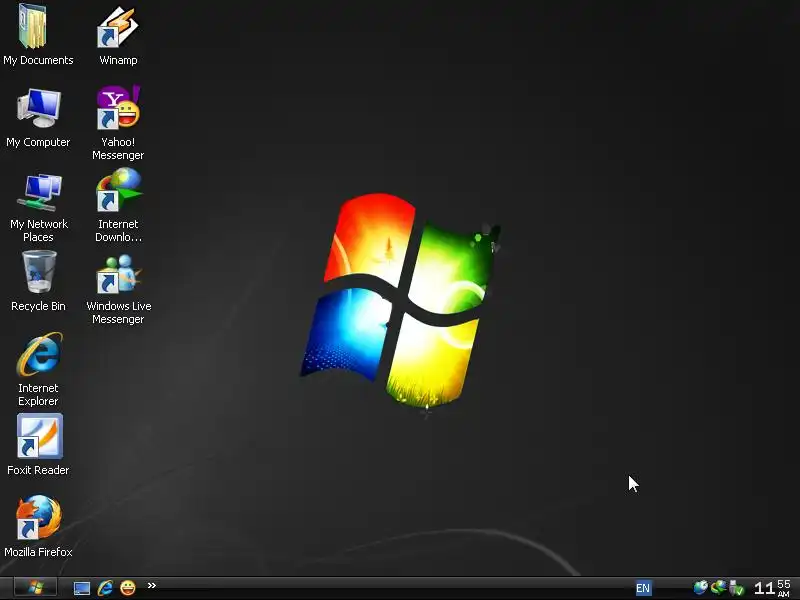Click the 'My Documents' label text

coord(38,60)
